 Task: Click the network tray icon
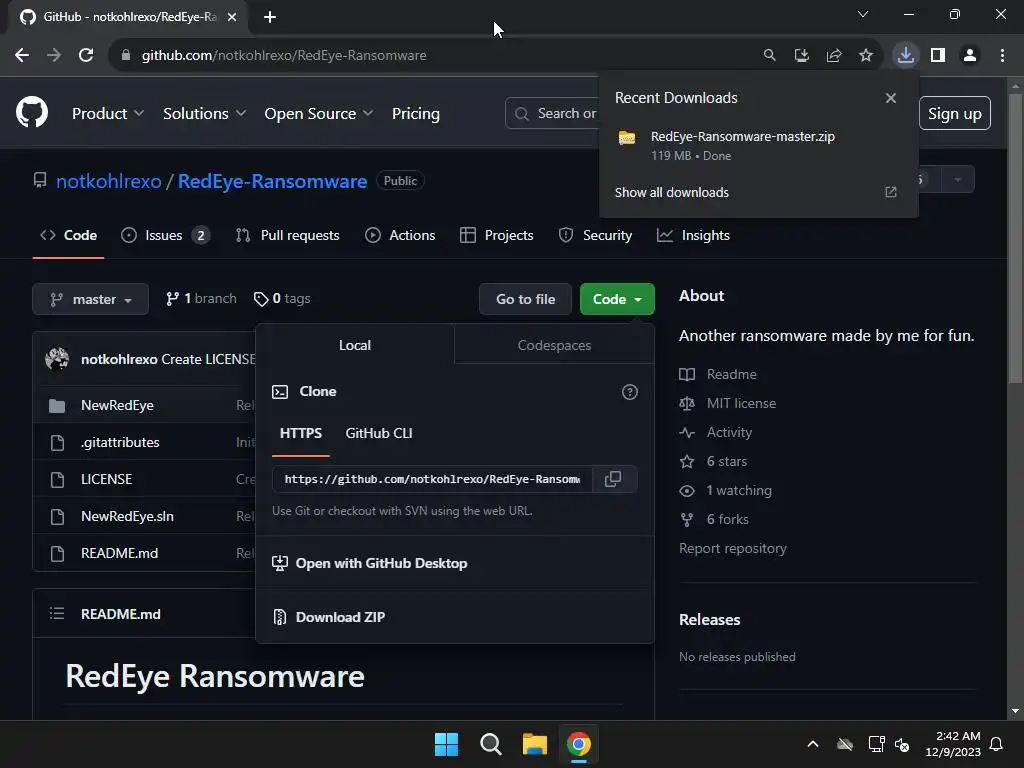(876, 744)
